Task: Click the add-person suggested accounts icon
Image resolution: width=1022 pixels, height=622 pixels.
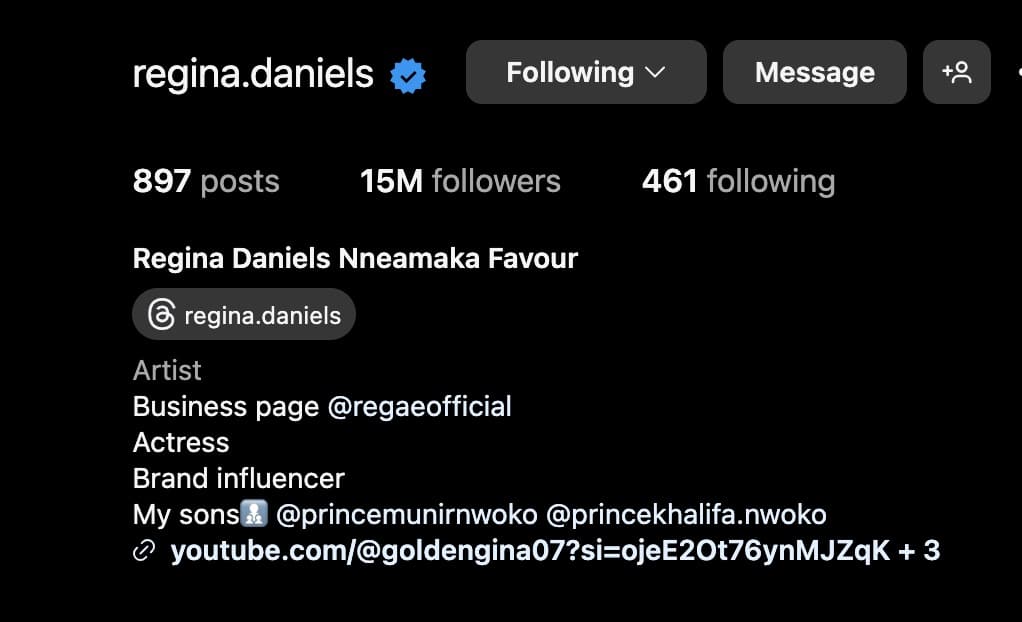Action: (x=956, y=72)
